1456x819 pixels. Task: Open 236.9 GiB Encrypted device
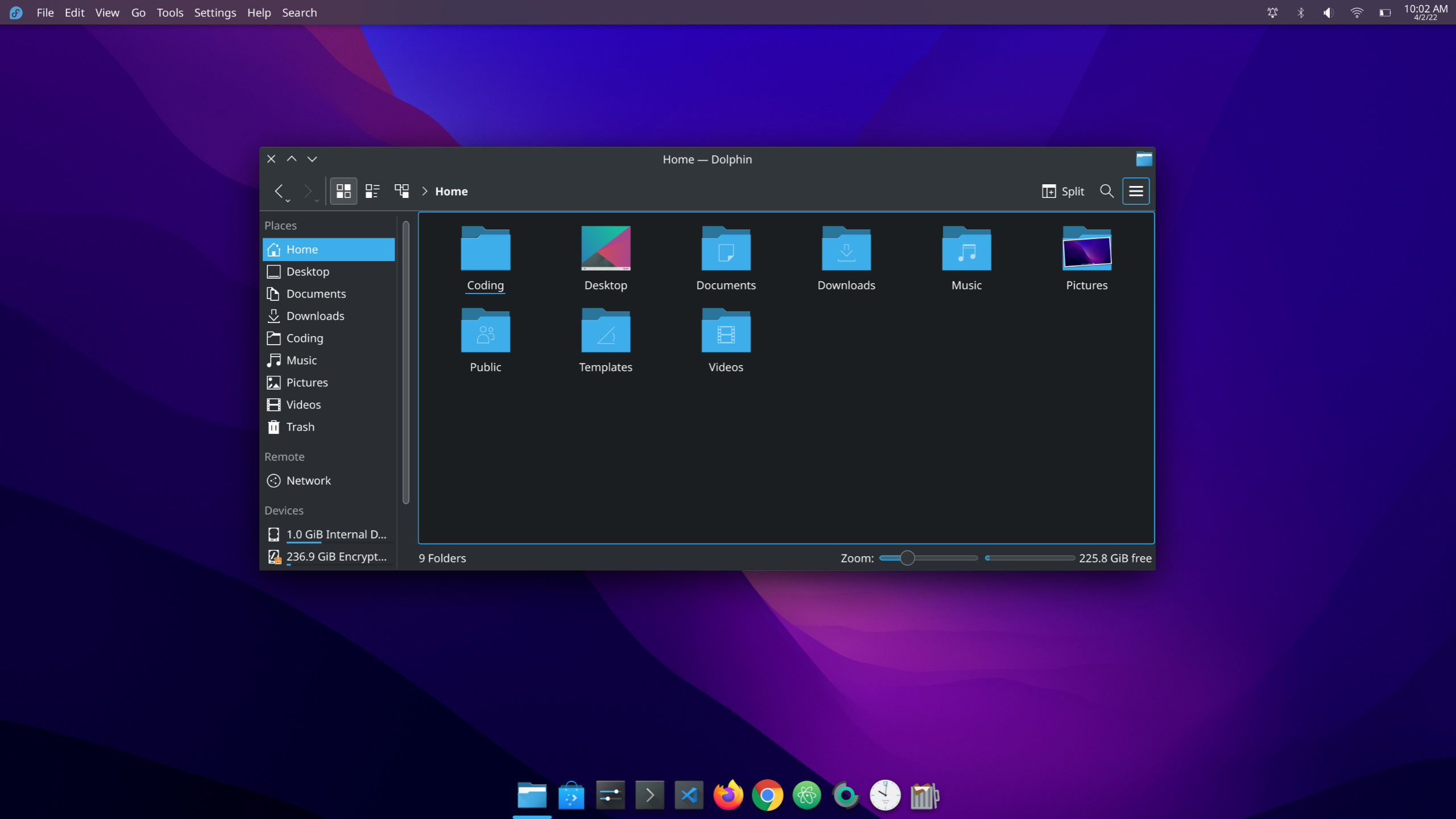tap(329, 556)
